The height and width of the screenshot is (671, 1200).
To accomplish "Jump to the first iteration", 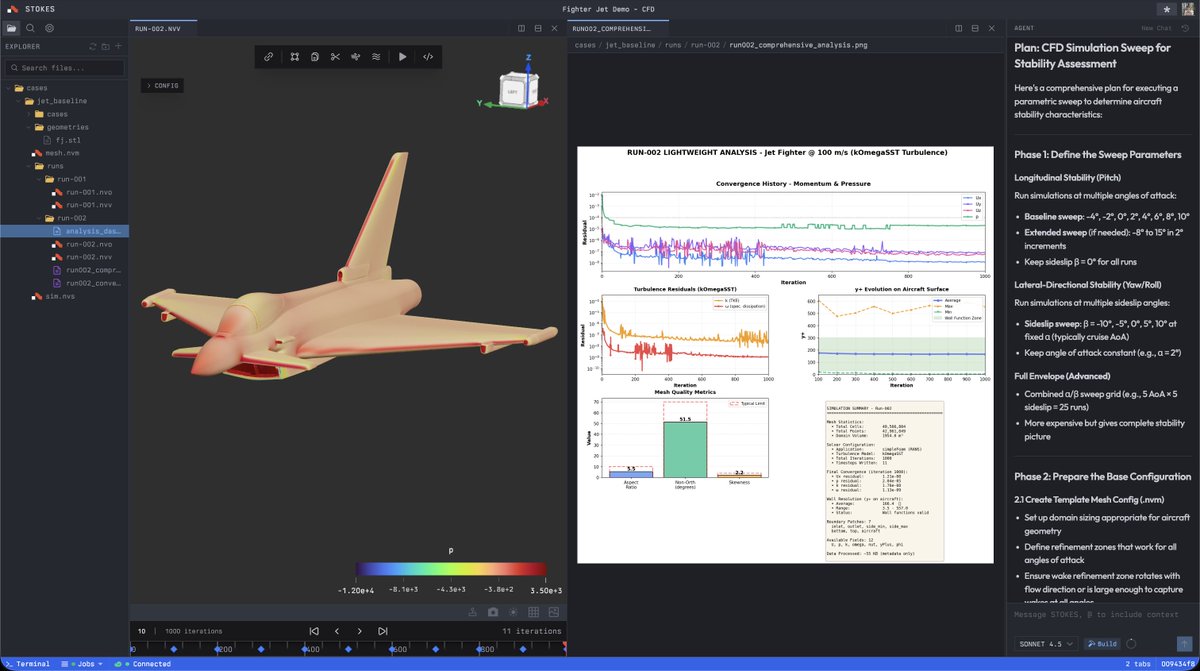I will 314,631.
